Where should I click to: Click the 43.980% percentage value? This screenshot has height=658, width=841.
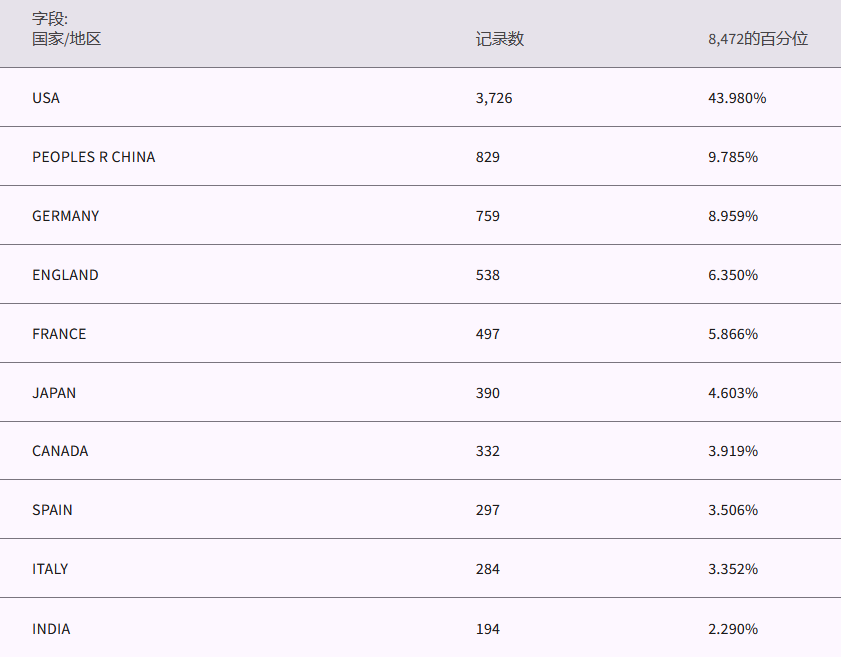[737, 98]
